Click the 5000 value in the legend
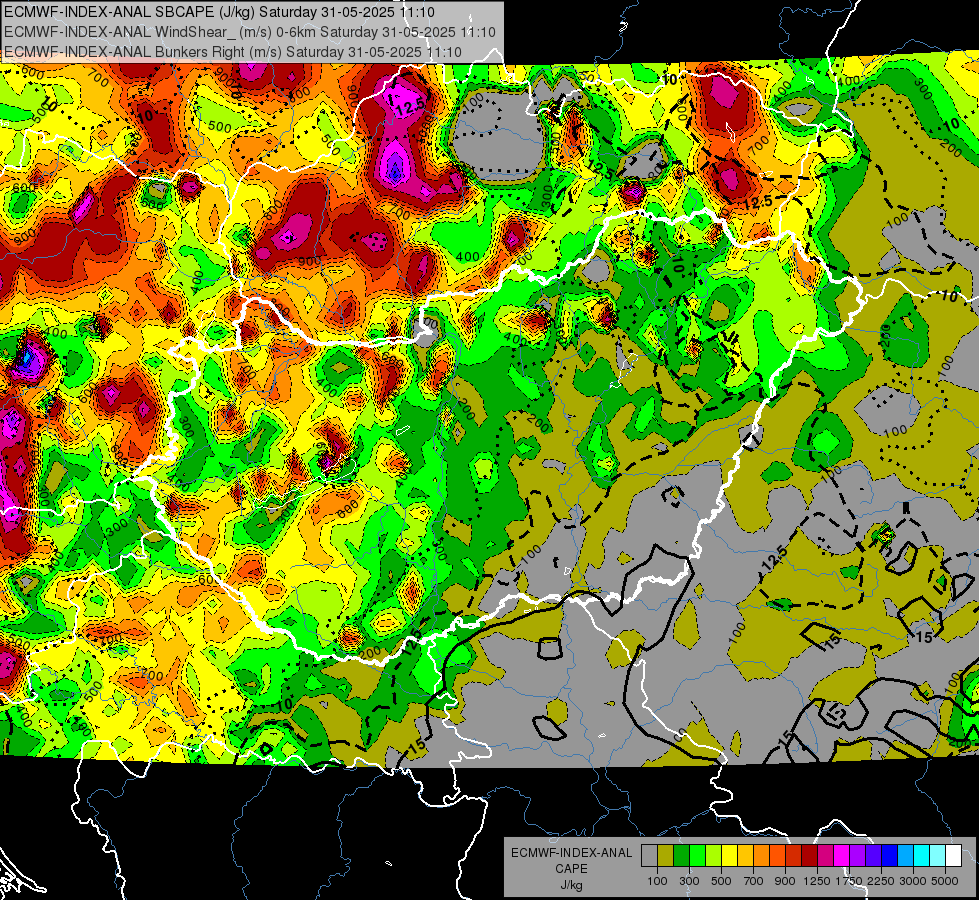 (945, 881)
